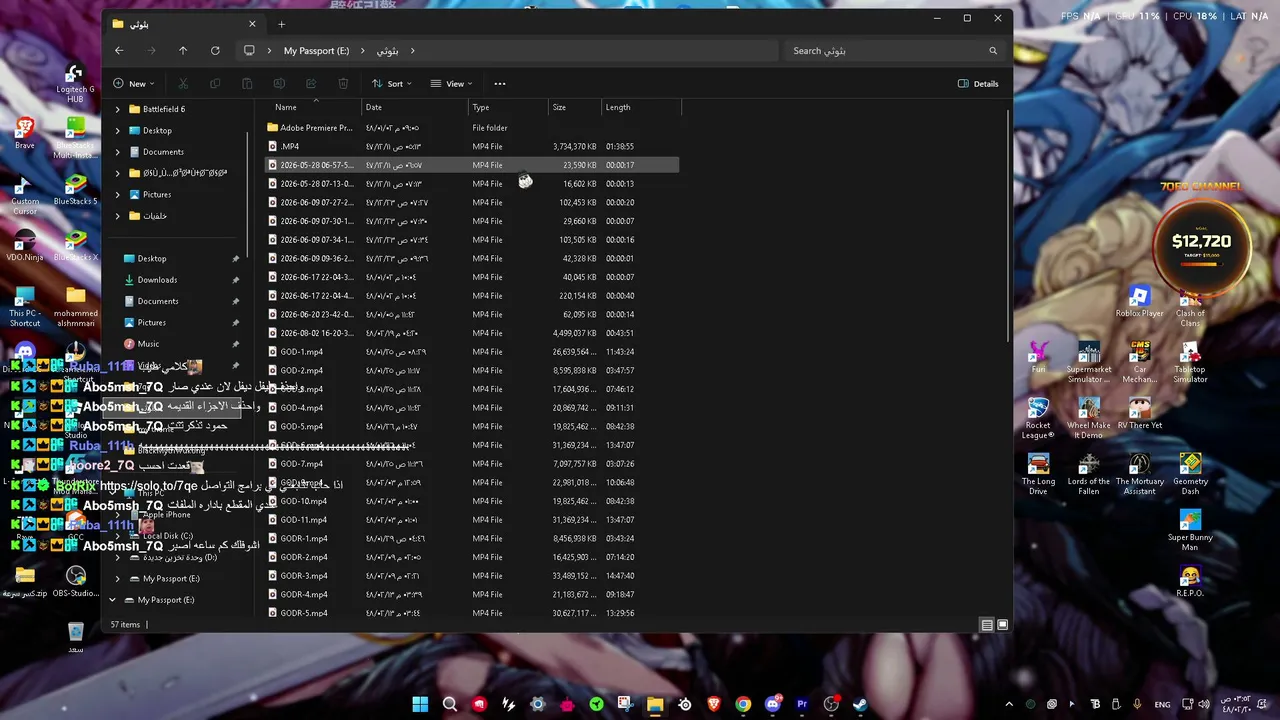Click the ENG language indicator in the tray
The height and width of the screenshot is (720, 1280).
point(1162,705)
